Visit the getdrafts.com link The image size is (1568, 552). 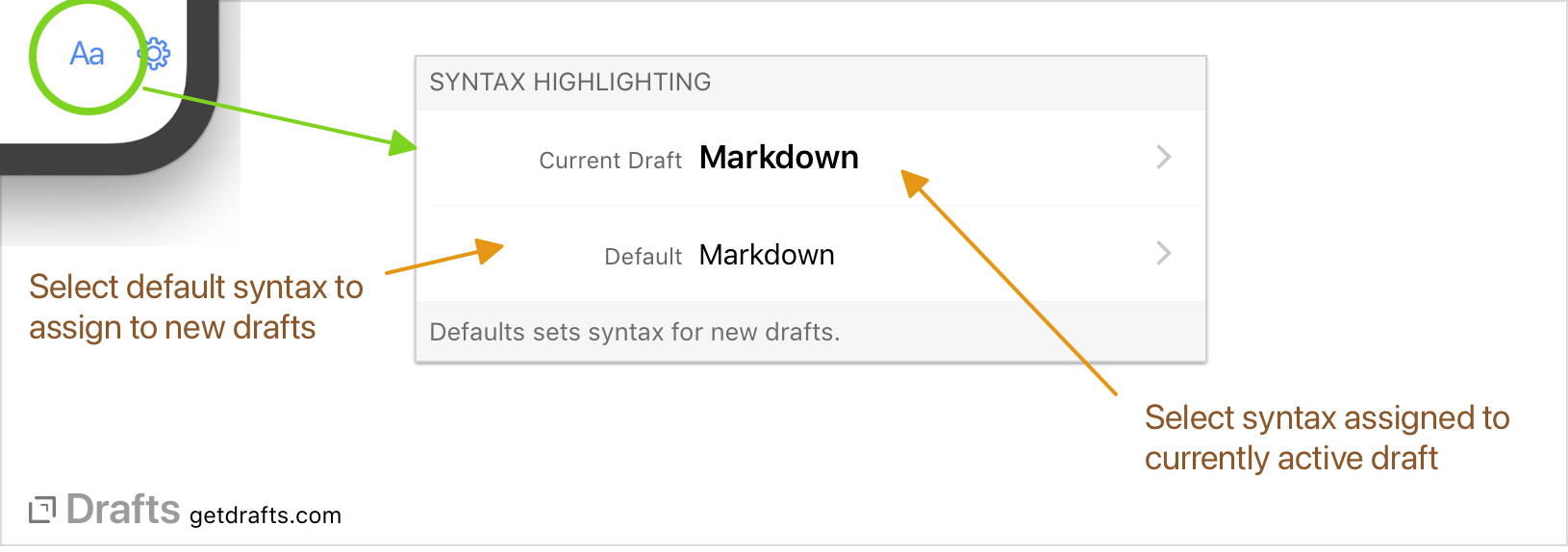(266, 515)
